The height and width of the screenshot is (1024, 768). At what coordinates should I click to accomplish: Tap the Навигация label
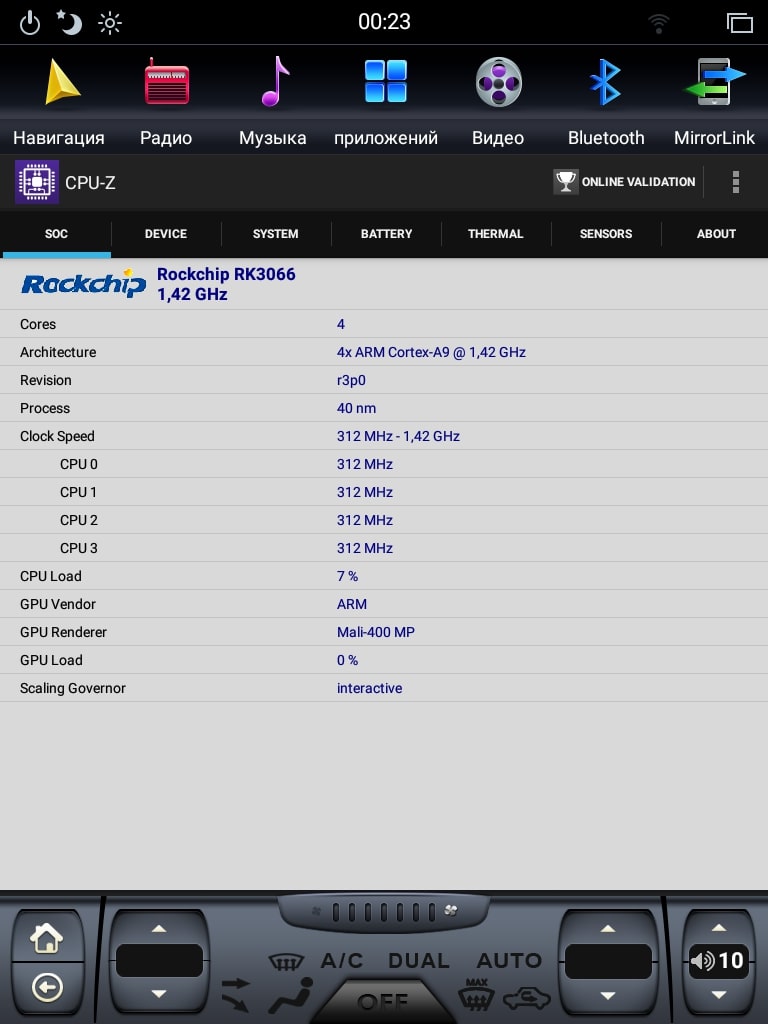tap(59, 138)
